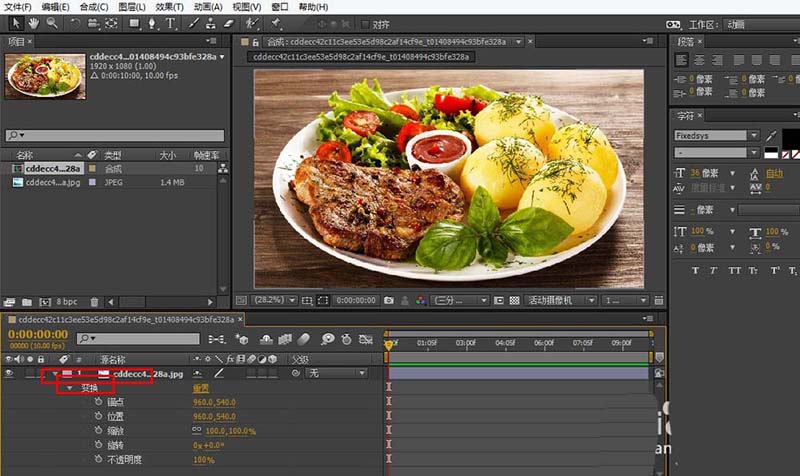
Task: Open the Fixedsys font dropdown
Action: (754, 136)
